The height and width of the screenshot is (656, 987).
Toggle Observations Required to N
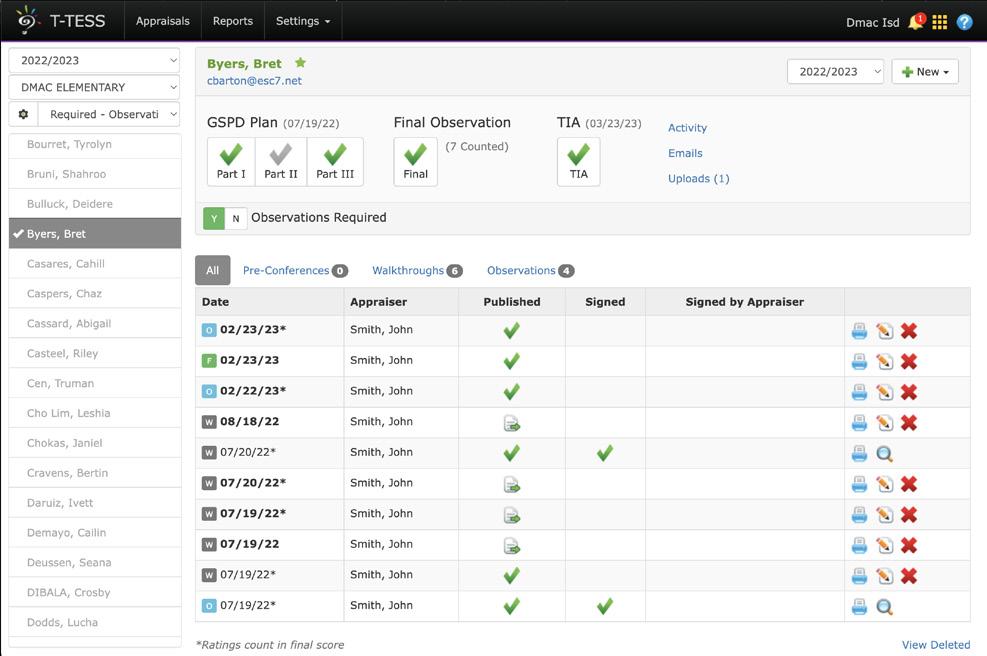coord(236,218)
